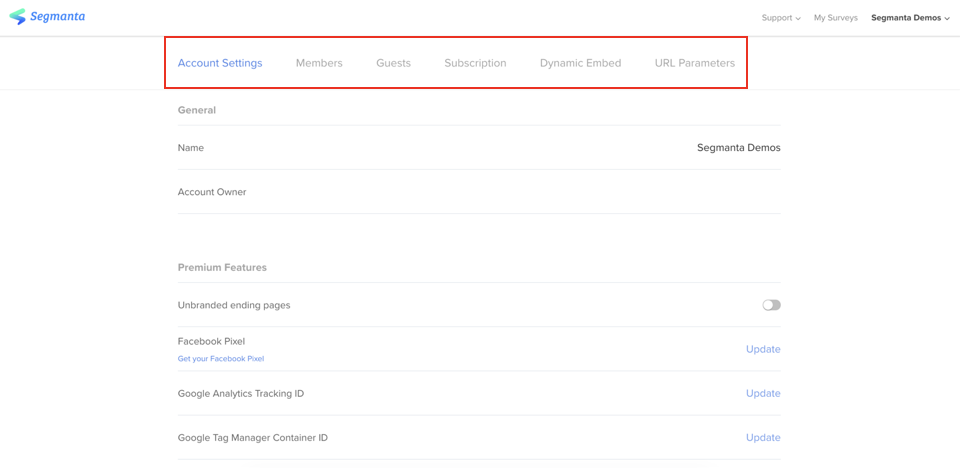This screenshot has height=468, width=960.
Task: Go to My Surveys
Action: 836,18
